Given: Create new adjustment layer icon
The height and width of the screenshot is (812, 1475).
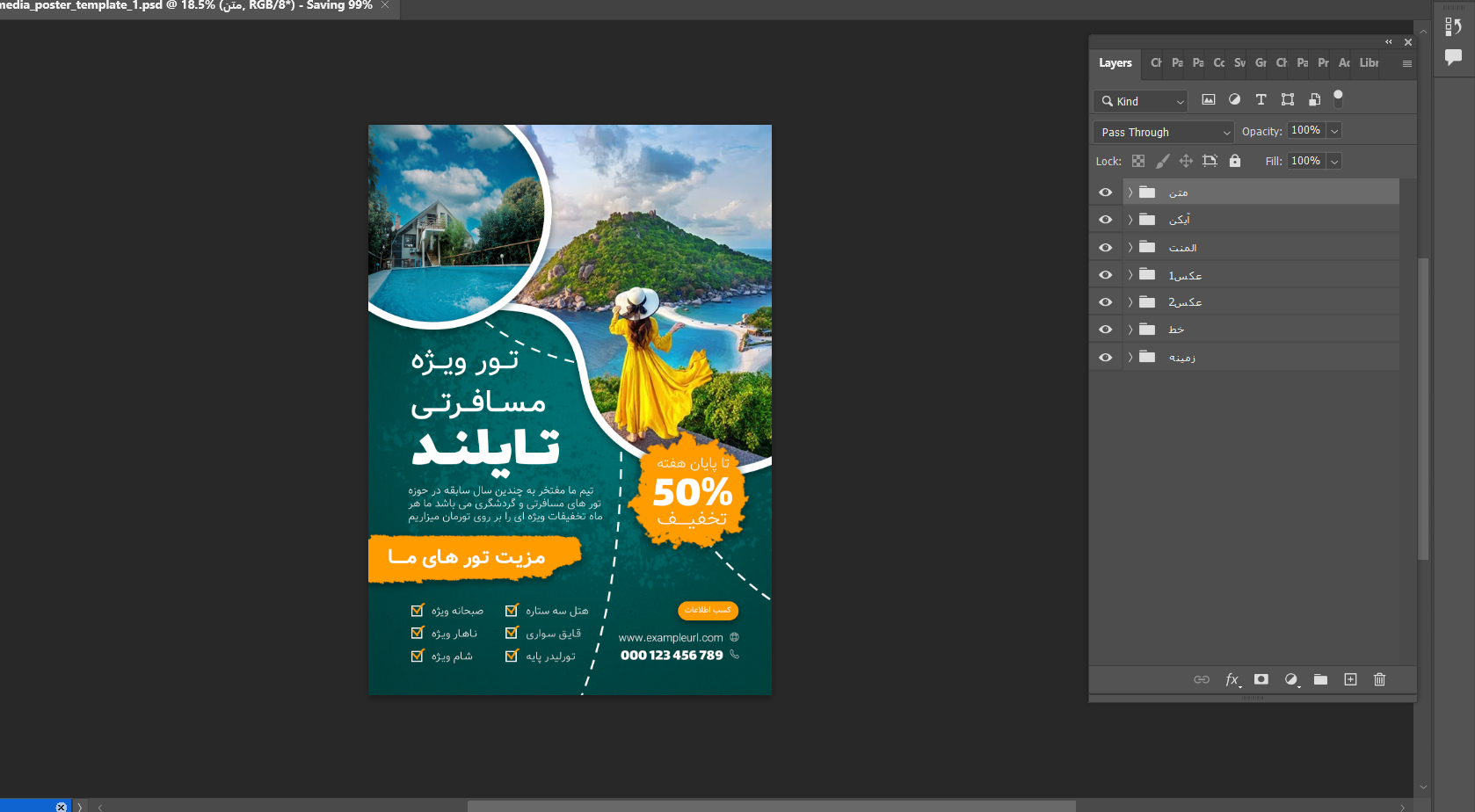Looking at the screenshot, I should [x=1290, y=679].
